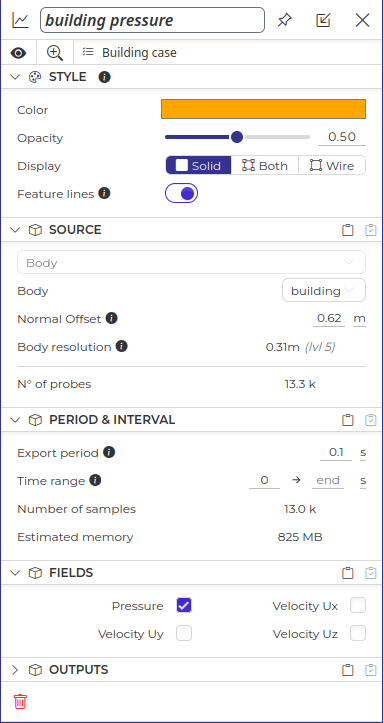Viewport: 384px width, 723px height.
Task: Click the Export period info icon
Action: (x=109, y=452)
